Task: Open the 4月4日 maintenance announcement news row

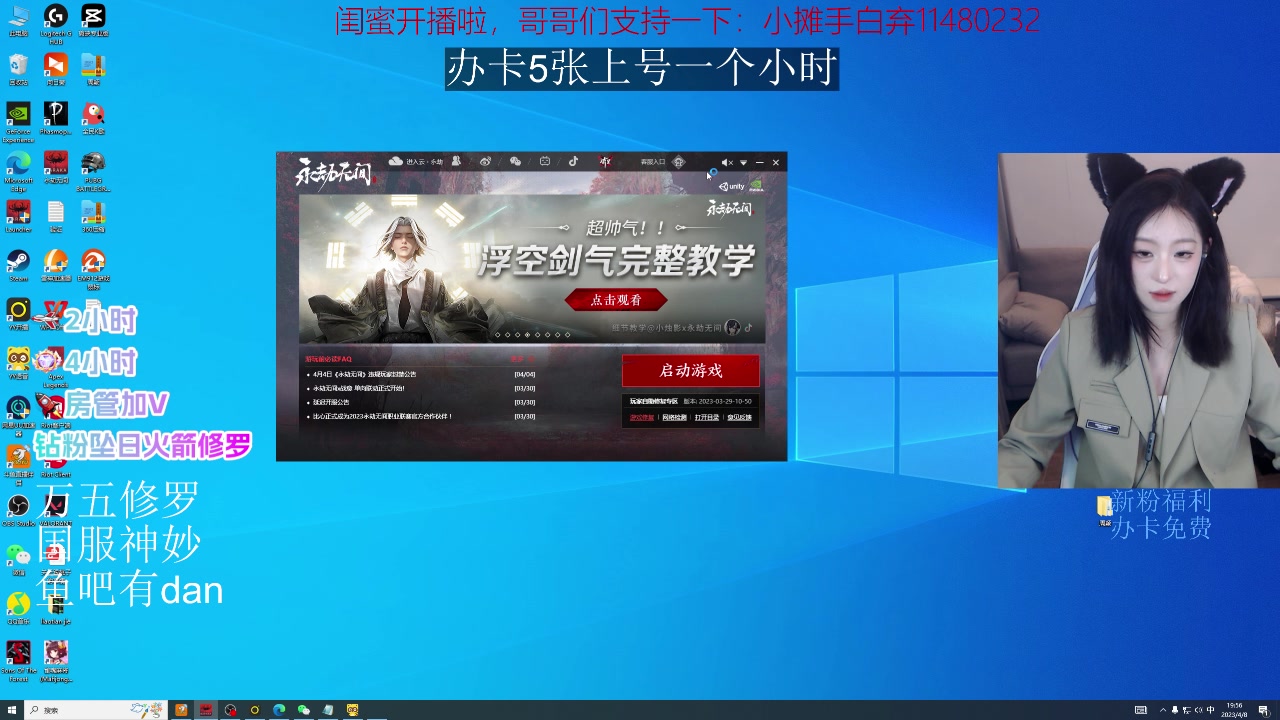Action: [x=421, y=374]
